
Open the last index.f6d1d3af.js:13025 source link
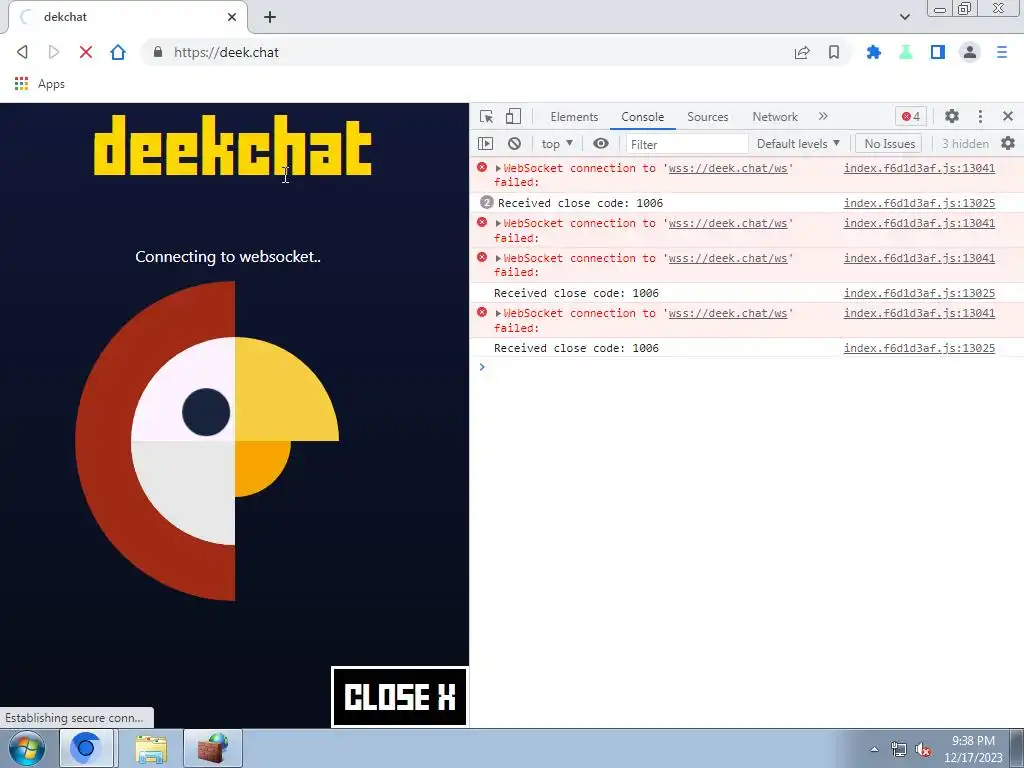coord(919,348)
